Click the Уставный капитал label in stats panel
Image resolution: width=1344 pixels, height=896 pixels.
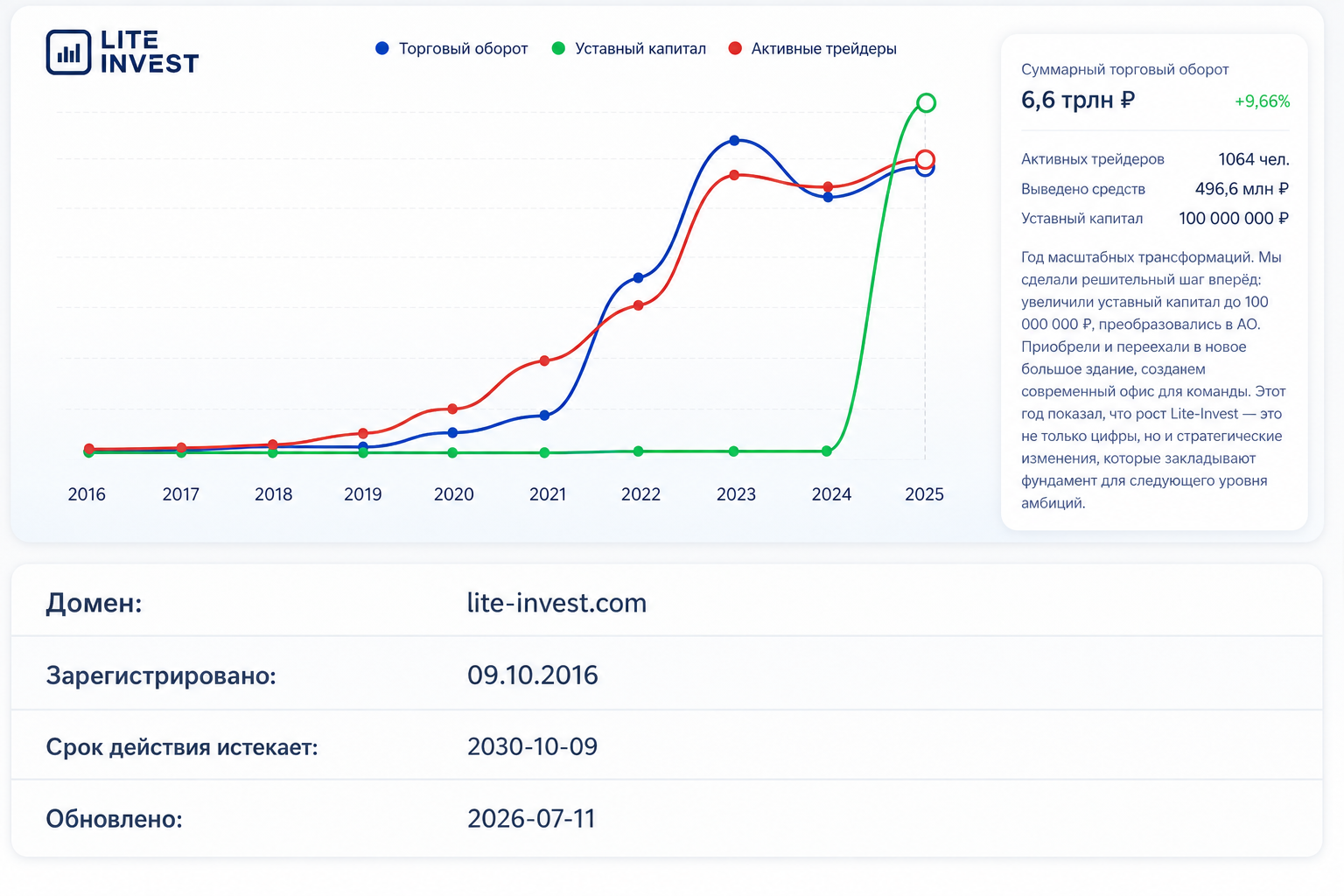1082,219
